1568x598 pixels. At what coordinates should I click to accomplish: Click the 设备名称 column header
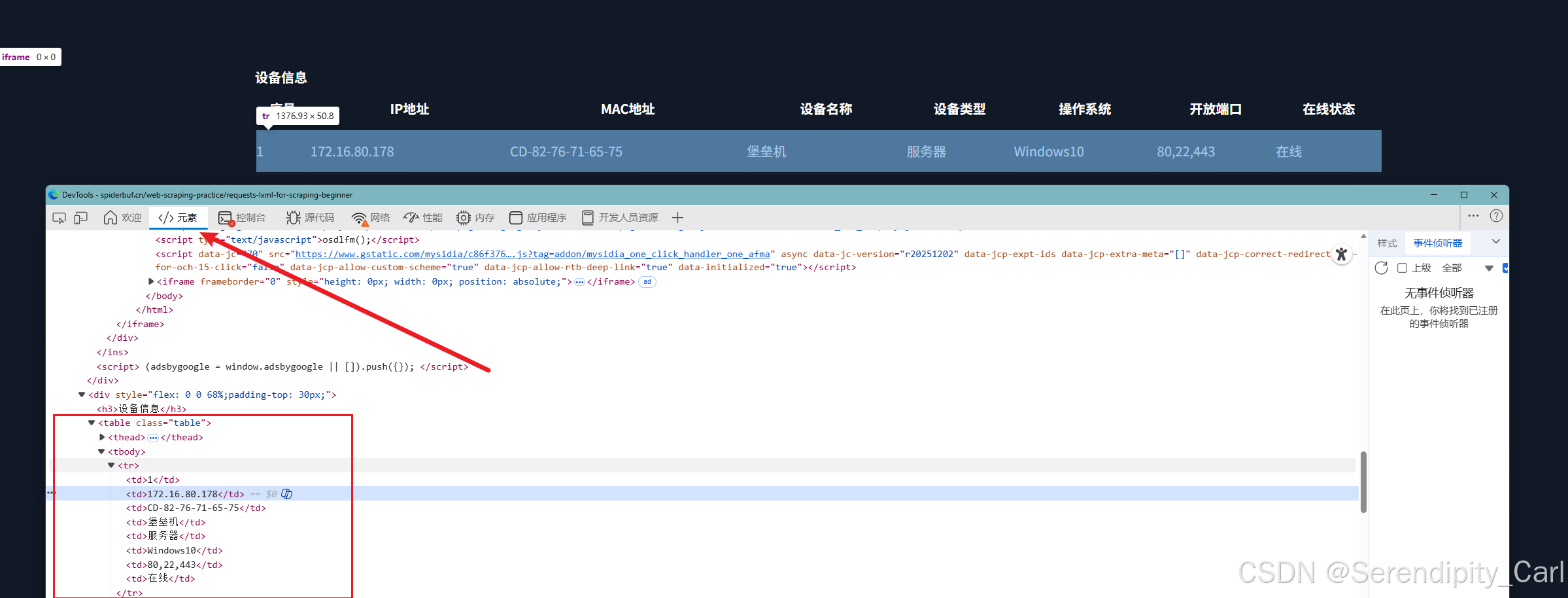pos(826,109)
